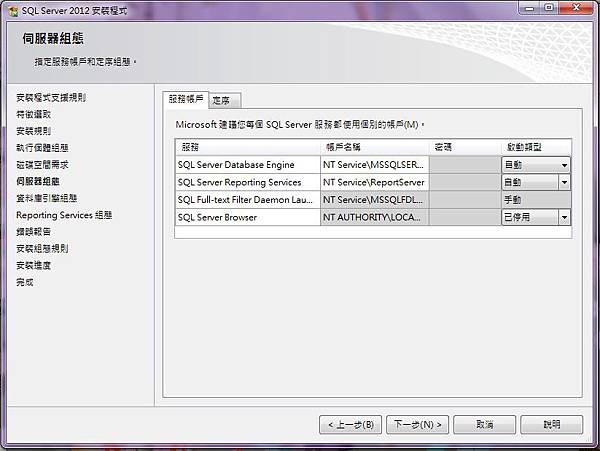Select 執行個體組態 step in sidebar
This screenshot has width=600, height=451.
click(42, 148)
